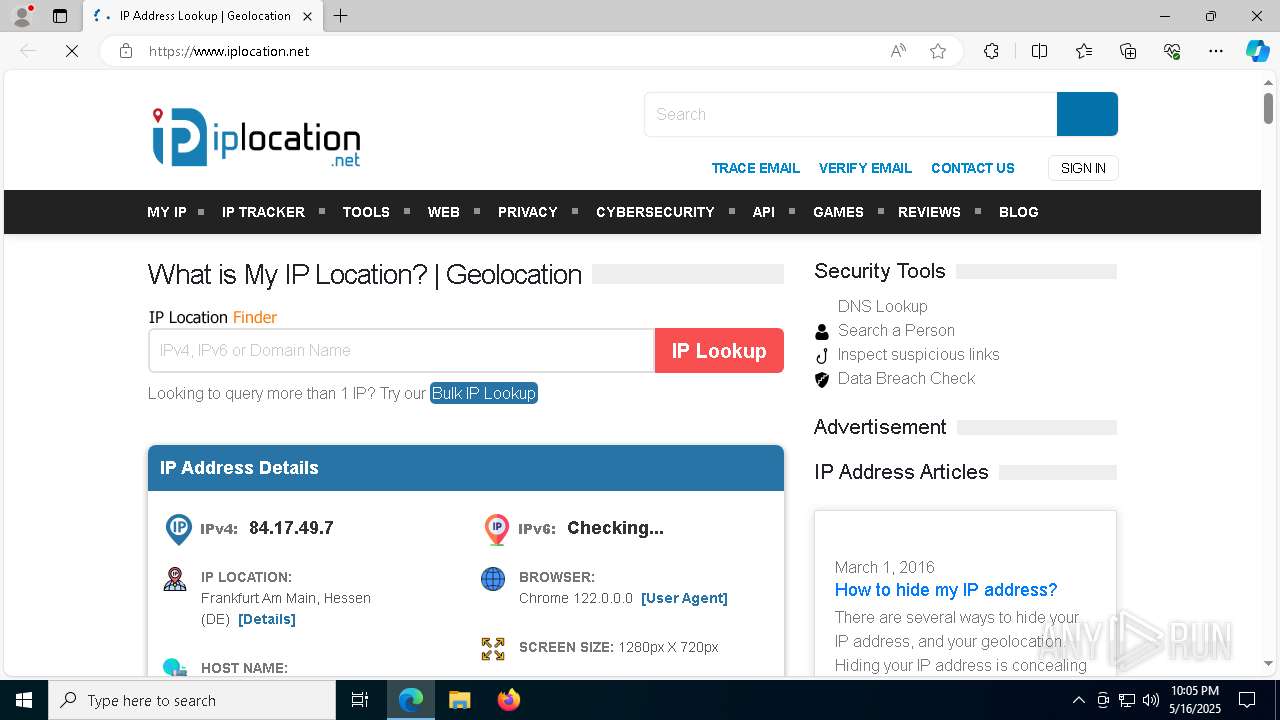Click the IPv4 address 84.17.49.7
Image resolution: width=1280 pixels, height=720 pixels.
[x=291, y=528]
